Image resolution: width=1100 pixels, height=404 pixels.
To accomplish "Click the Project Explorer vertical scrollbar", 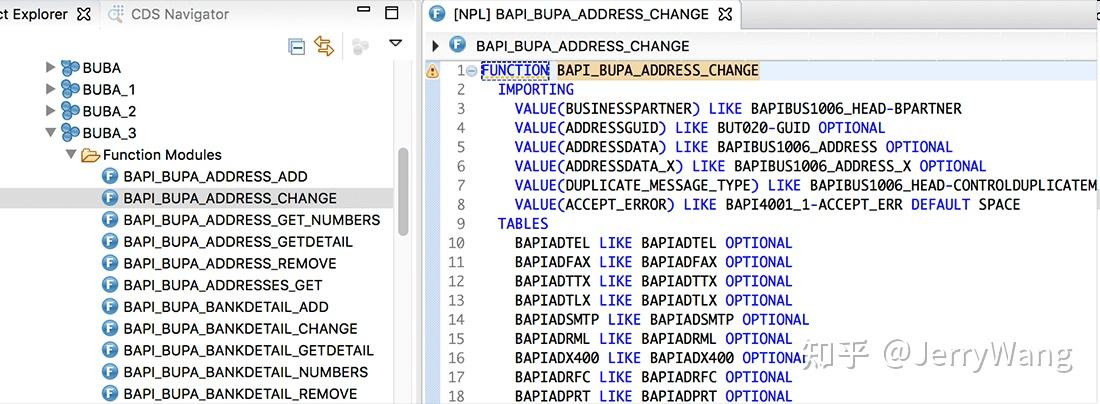I will click(403, 191).
